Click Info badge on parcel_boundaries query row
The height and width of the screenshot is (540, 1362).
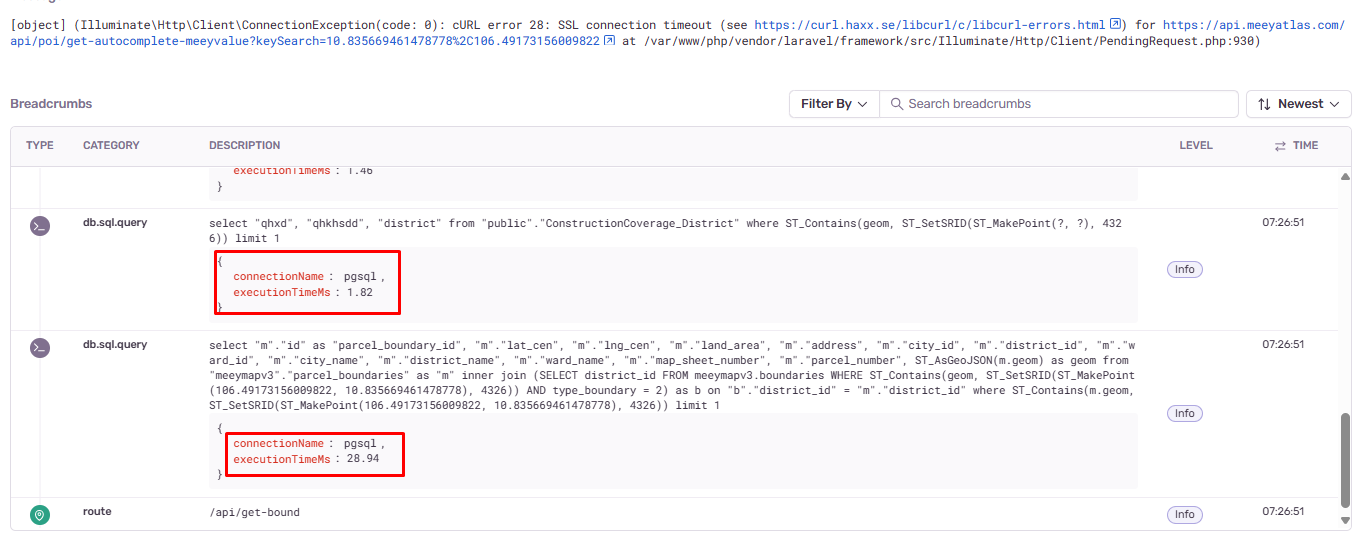coord(1184,413)
